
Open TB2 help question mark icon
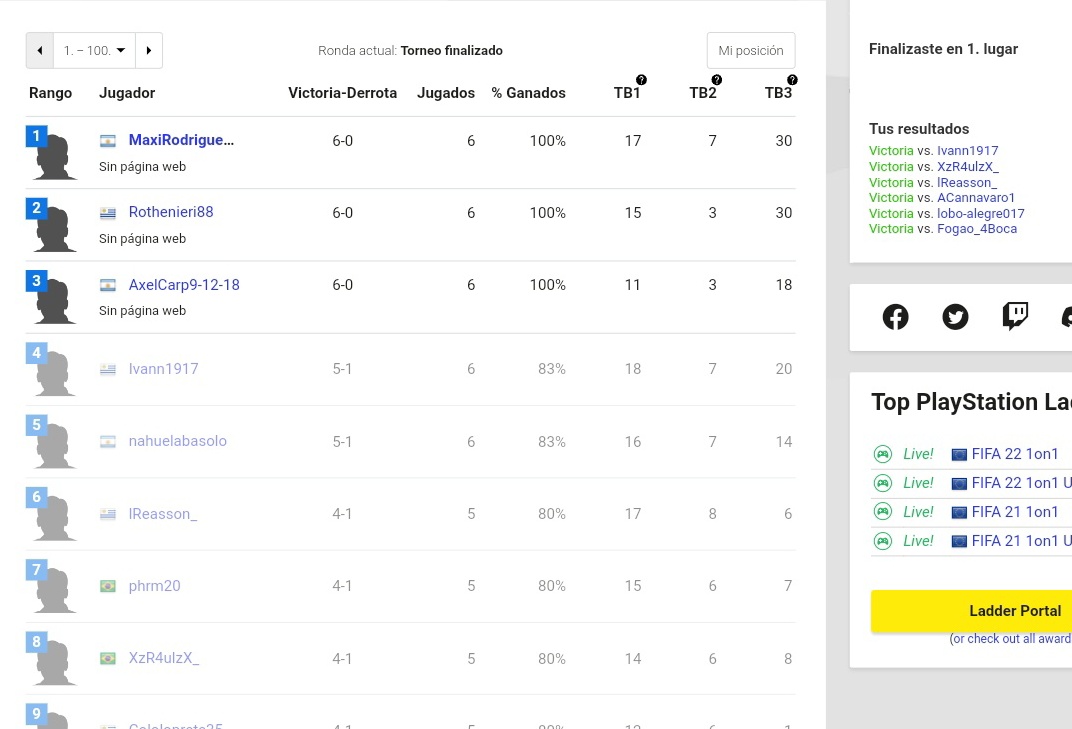(716, 80)
